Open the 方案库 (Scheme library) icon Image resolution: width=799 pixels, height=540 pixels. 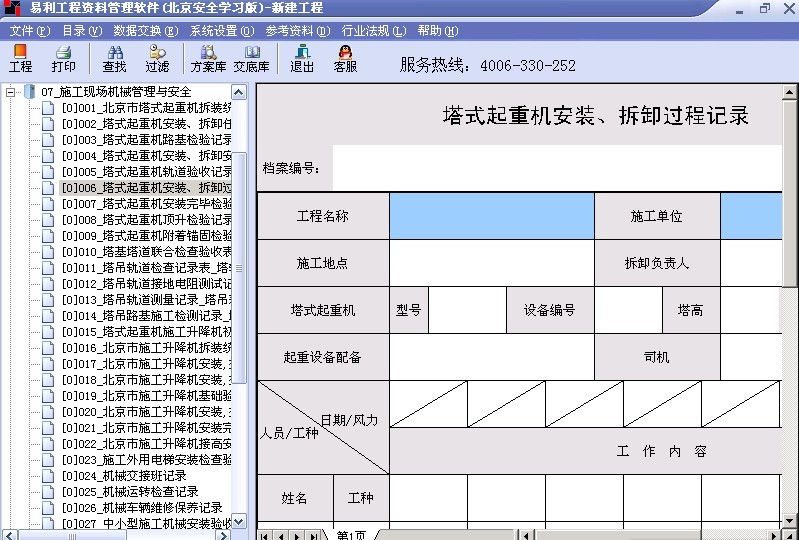point(208,58)
